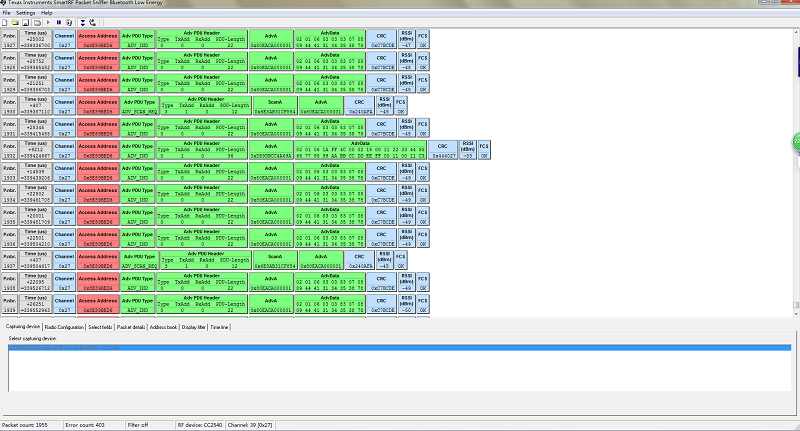
Task: Click AdvData field of packet 1933
Action: 330,171
